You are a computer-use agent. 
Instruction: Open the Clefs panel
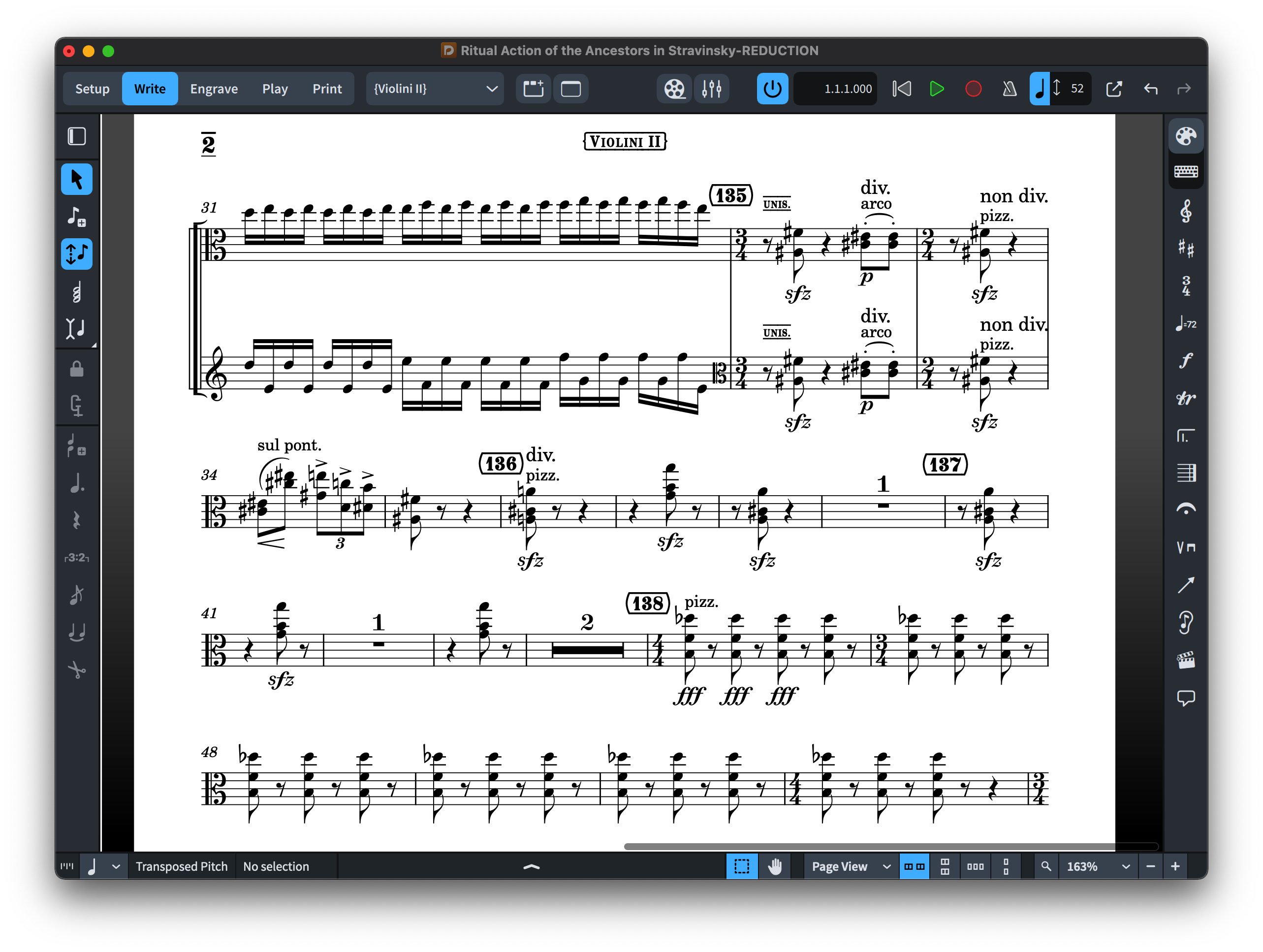point(1186,211)
